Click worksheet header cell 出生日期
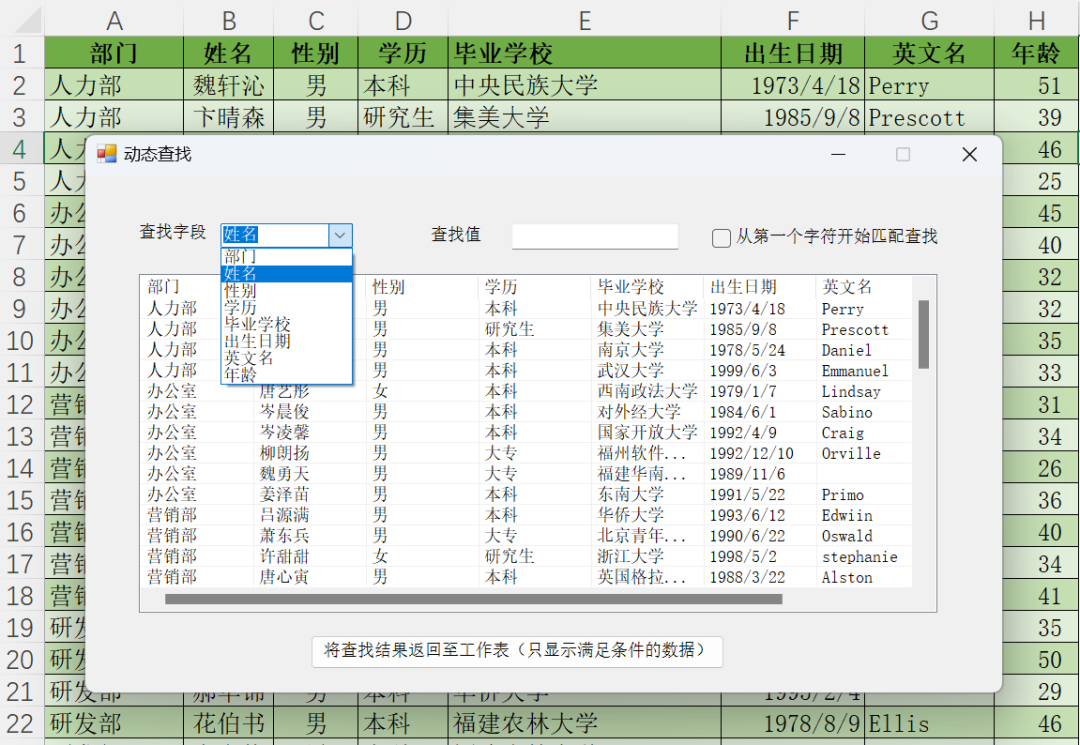Screen dimensions: 1080x745 pyautogui.click(x=793, y=53)
